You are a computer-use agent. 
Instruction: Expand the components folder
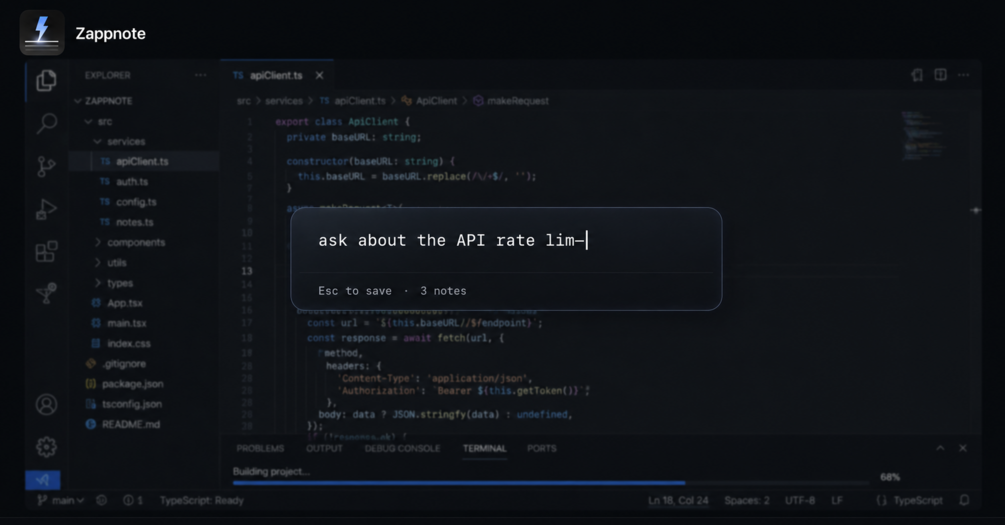click(x=130, y=242)
